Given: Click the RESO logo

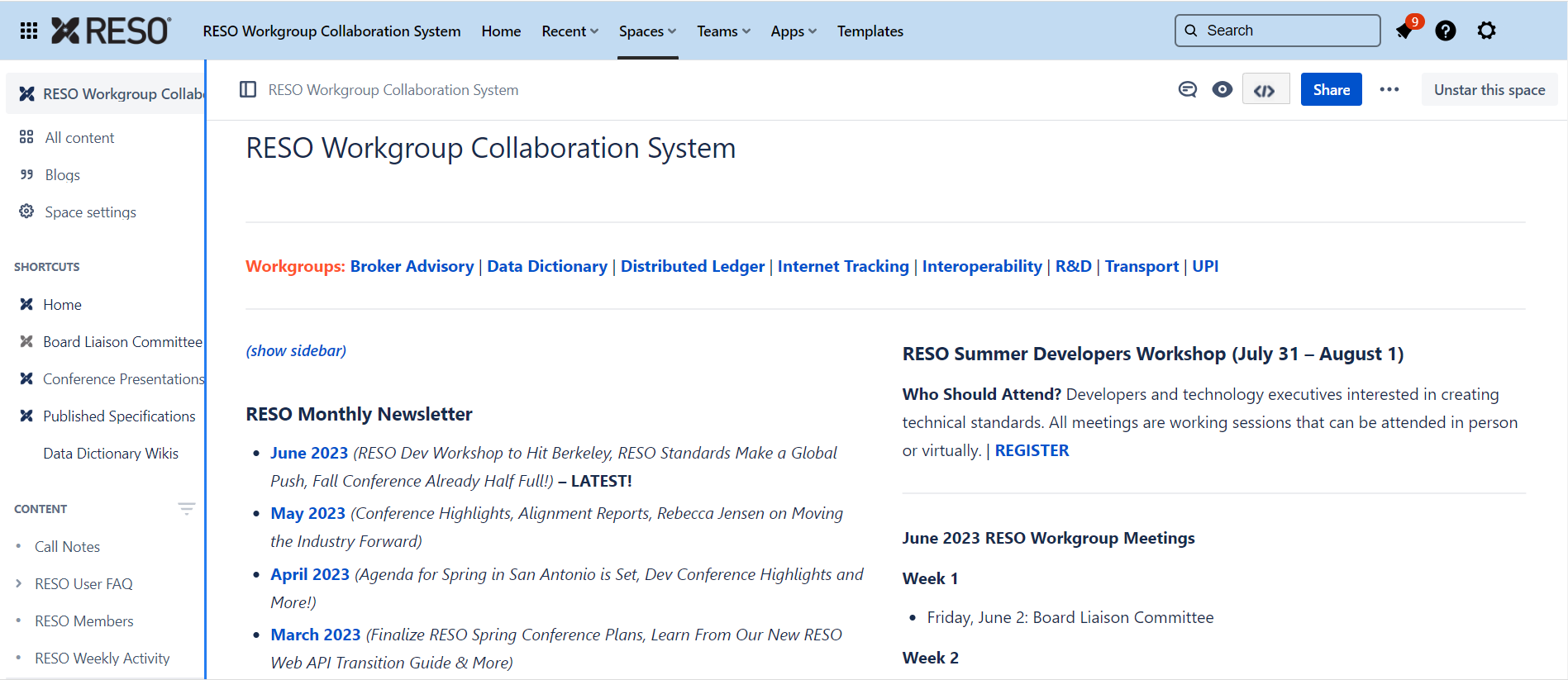Looking at the screenshot, I should 112,31.
